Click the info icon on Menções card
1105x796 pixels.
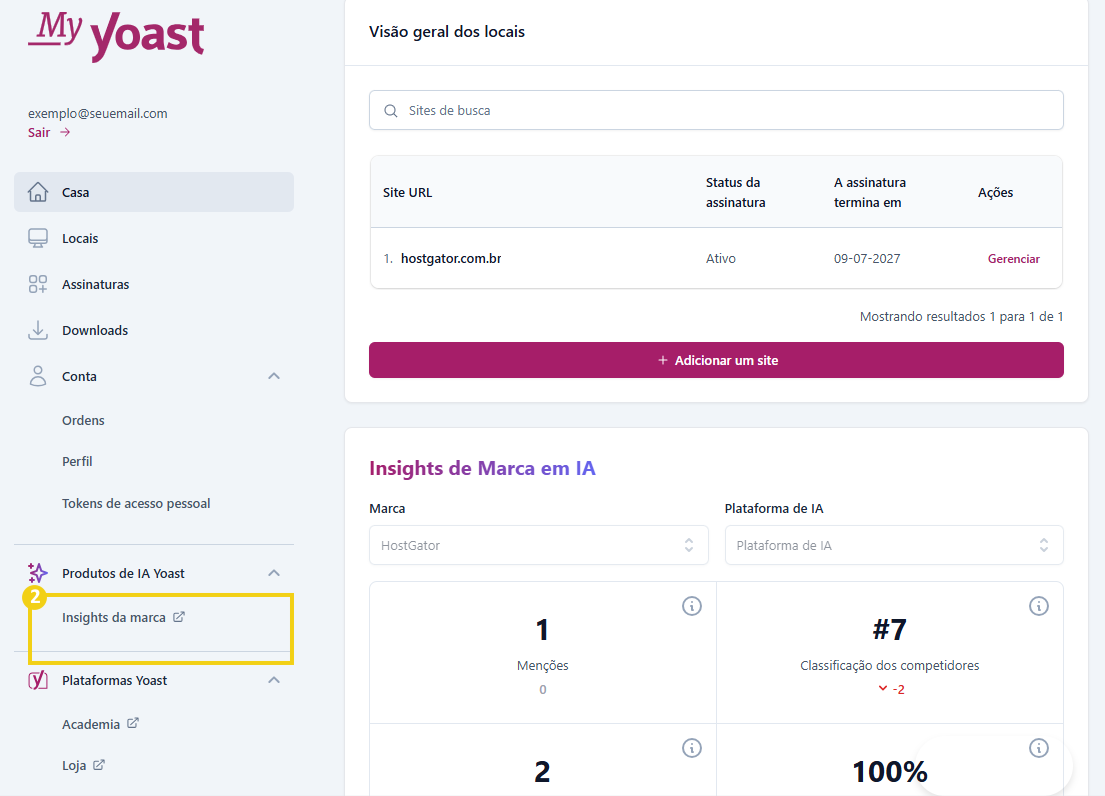(x=692, y=606)
